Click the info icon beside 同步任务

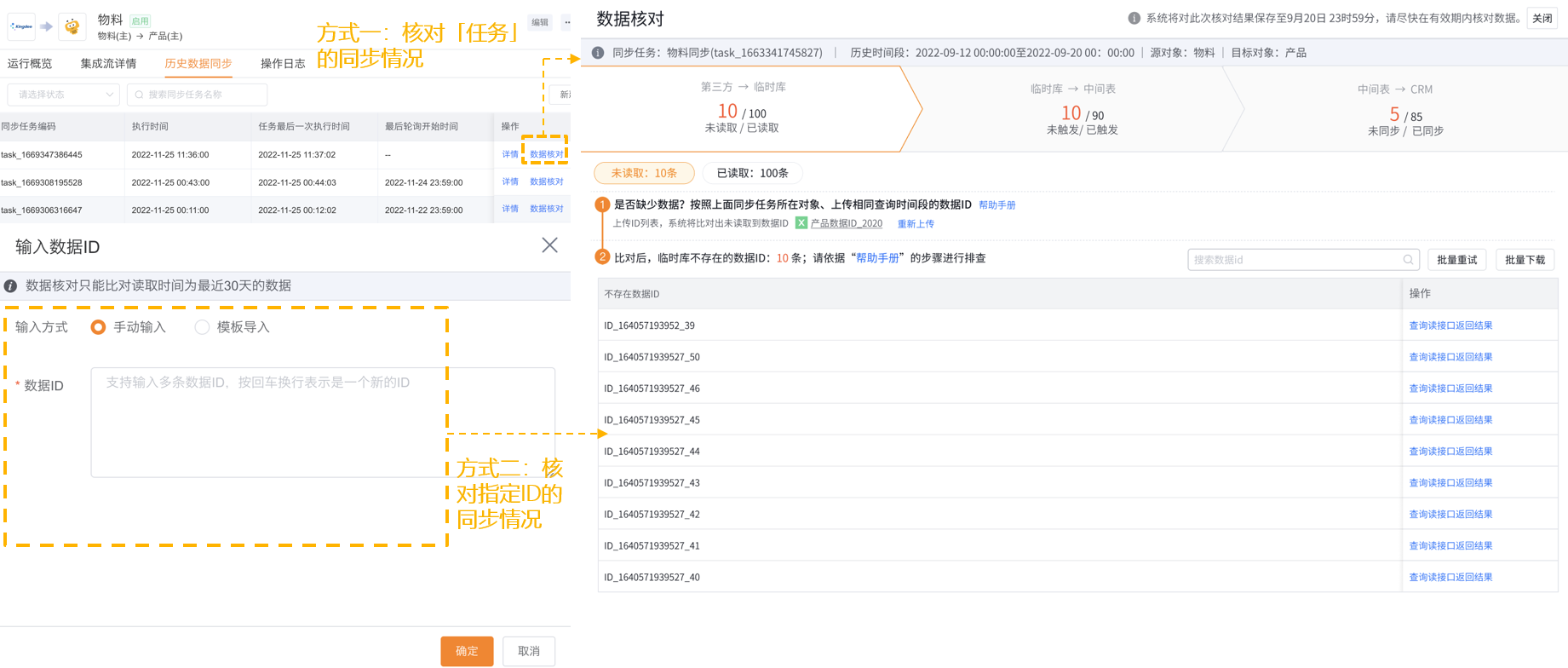tap(598, 53)
